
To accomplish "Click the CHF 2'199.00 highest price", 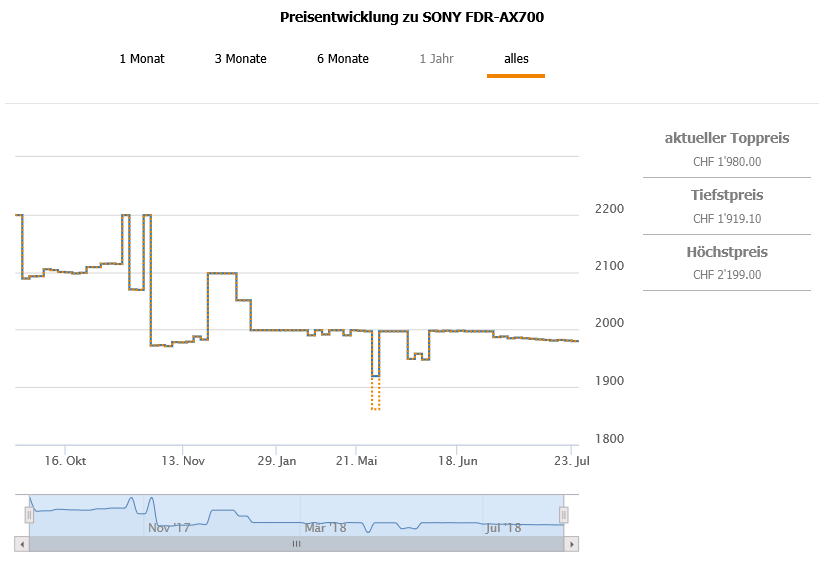I will 727,275.
